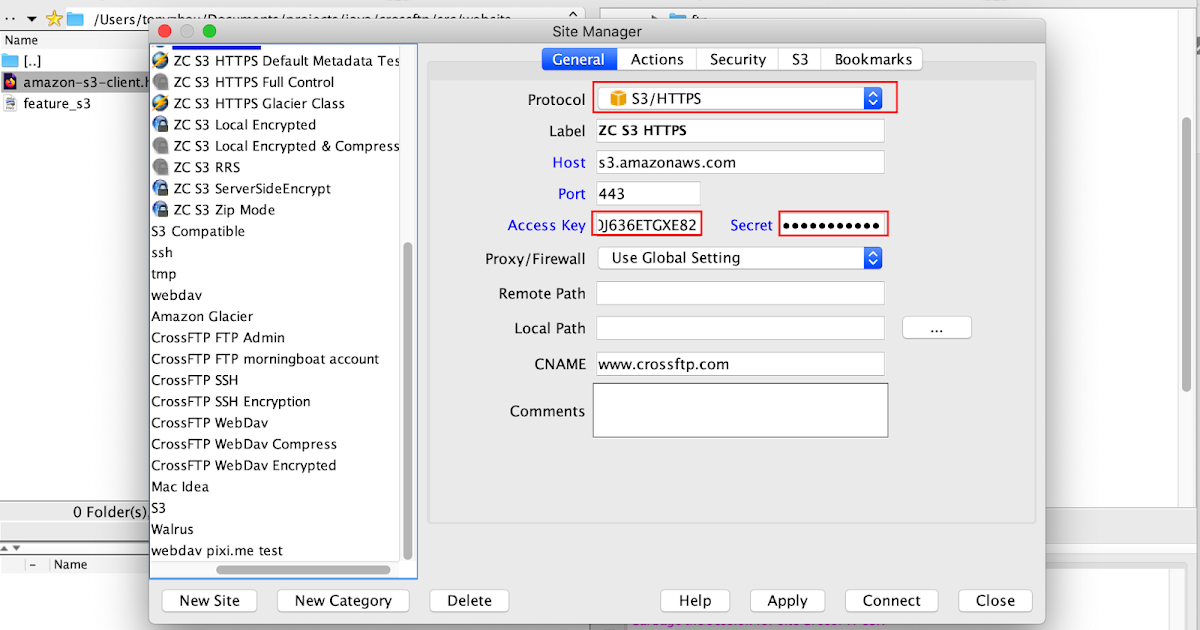The width and height of the screenshot is (1200, 630).
Task: Click the parent folder [..] icon
Action: tap(10, 61)
